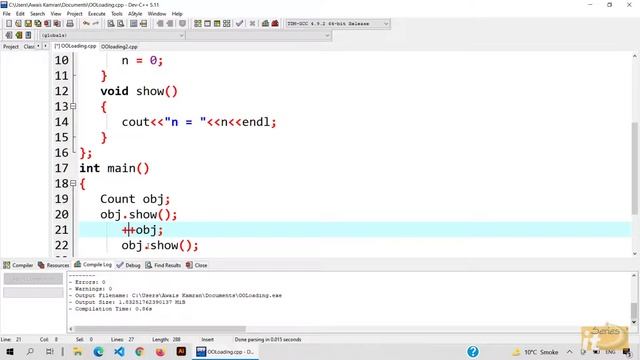
Task: Click the Unindent toolbar icon
Action: [170, 24]
